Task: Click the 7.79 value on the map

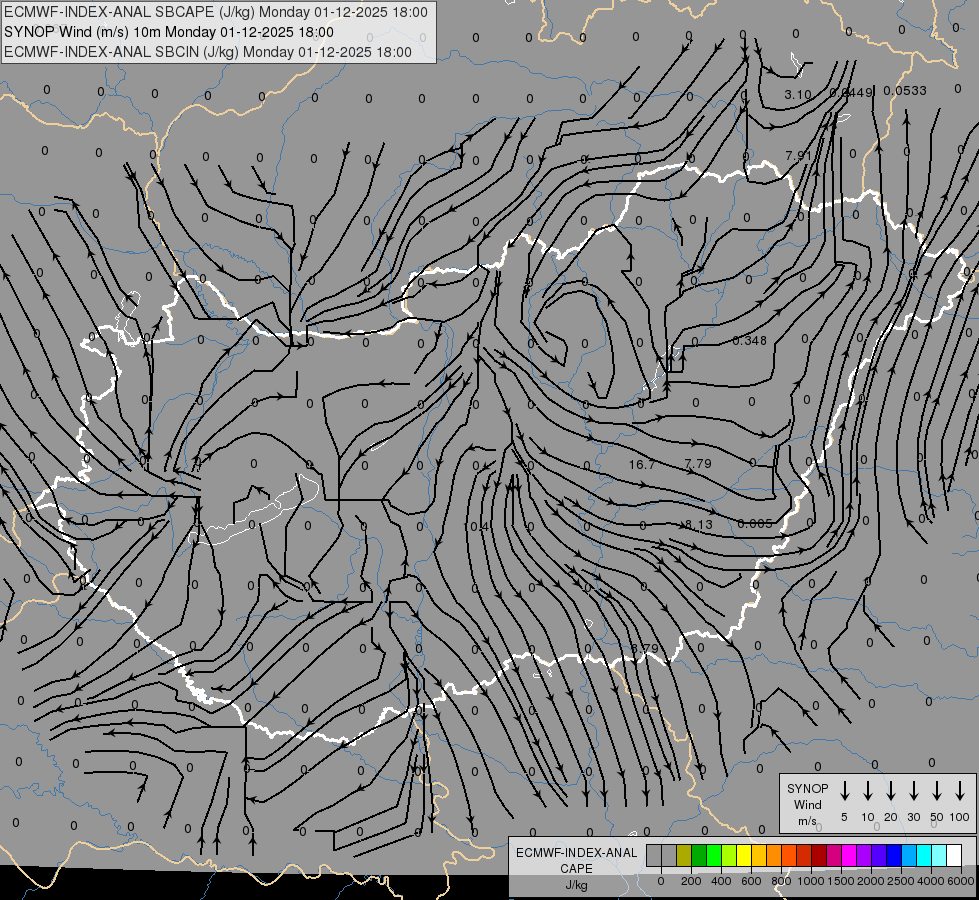Action: pyautogui.click(x=698, y=463)
